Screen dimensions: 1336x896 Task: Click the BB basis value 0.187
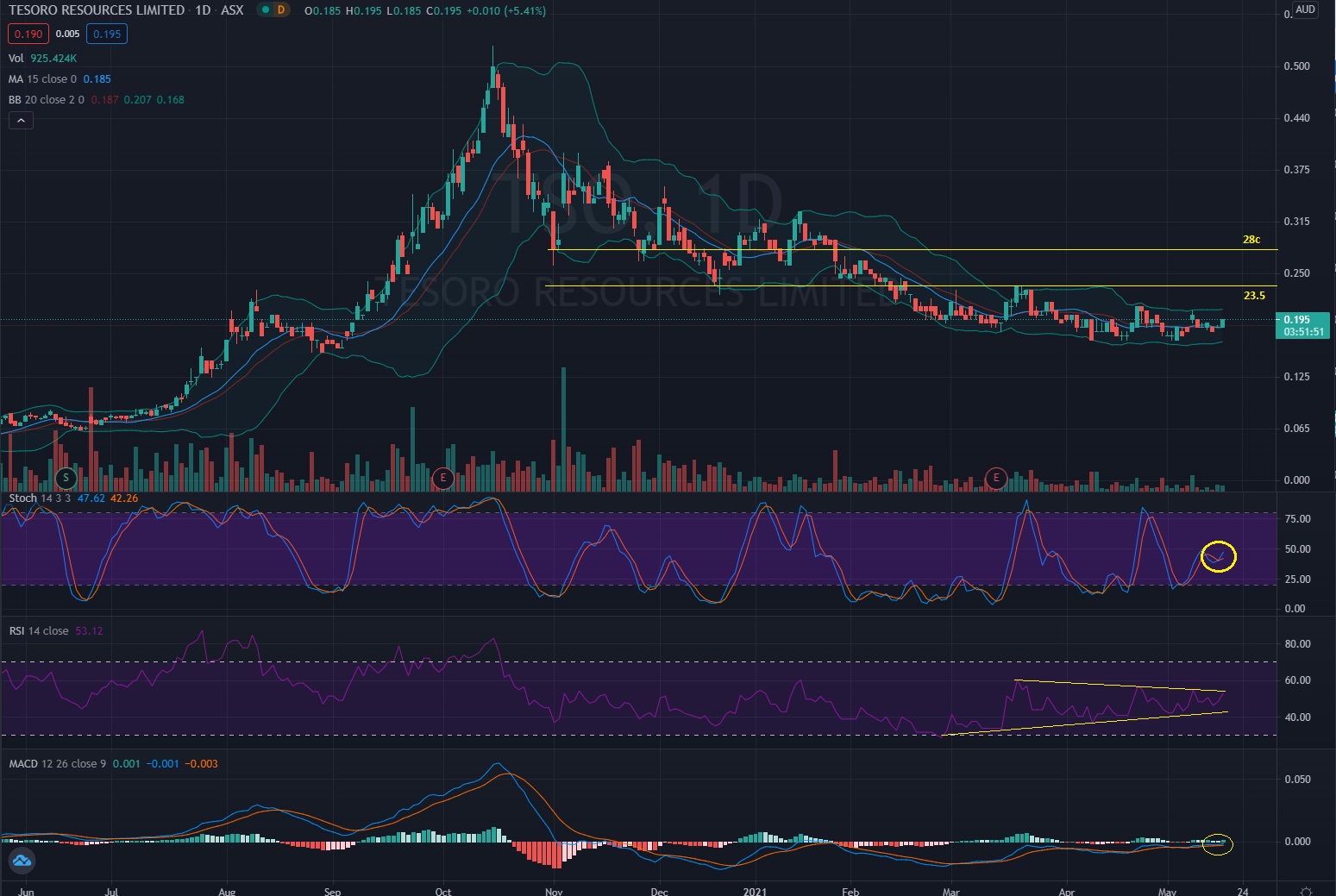pyautogui.click(x=104, y=99)
